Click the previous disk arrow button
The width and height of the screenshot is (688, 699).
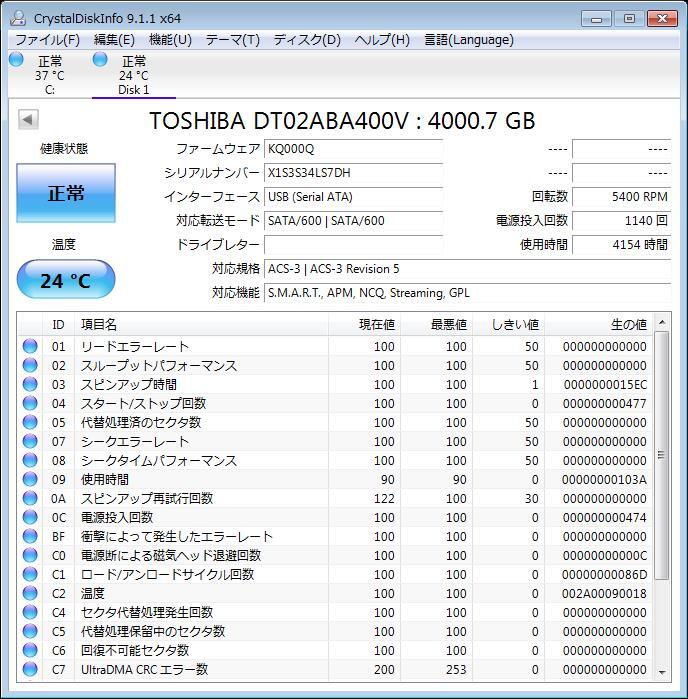click(28, 120)
